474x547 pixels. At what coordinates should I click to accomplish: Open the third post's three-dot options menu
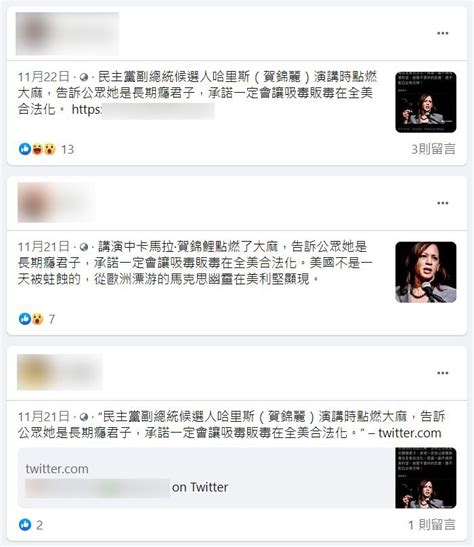pos(442,373)
